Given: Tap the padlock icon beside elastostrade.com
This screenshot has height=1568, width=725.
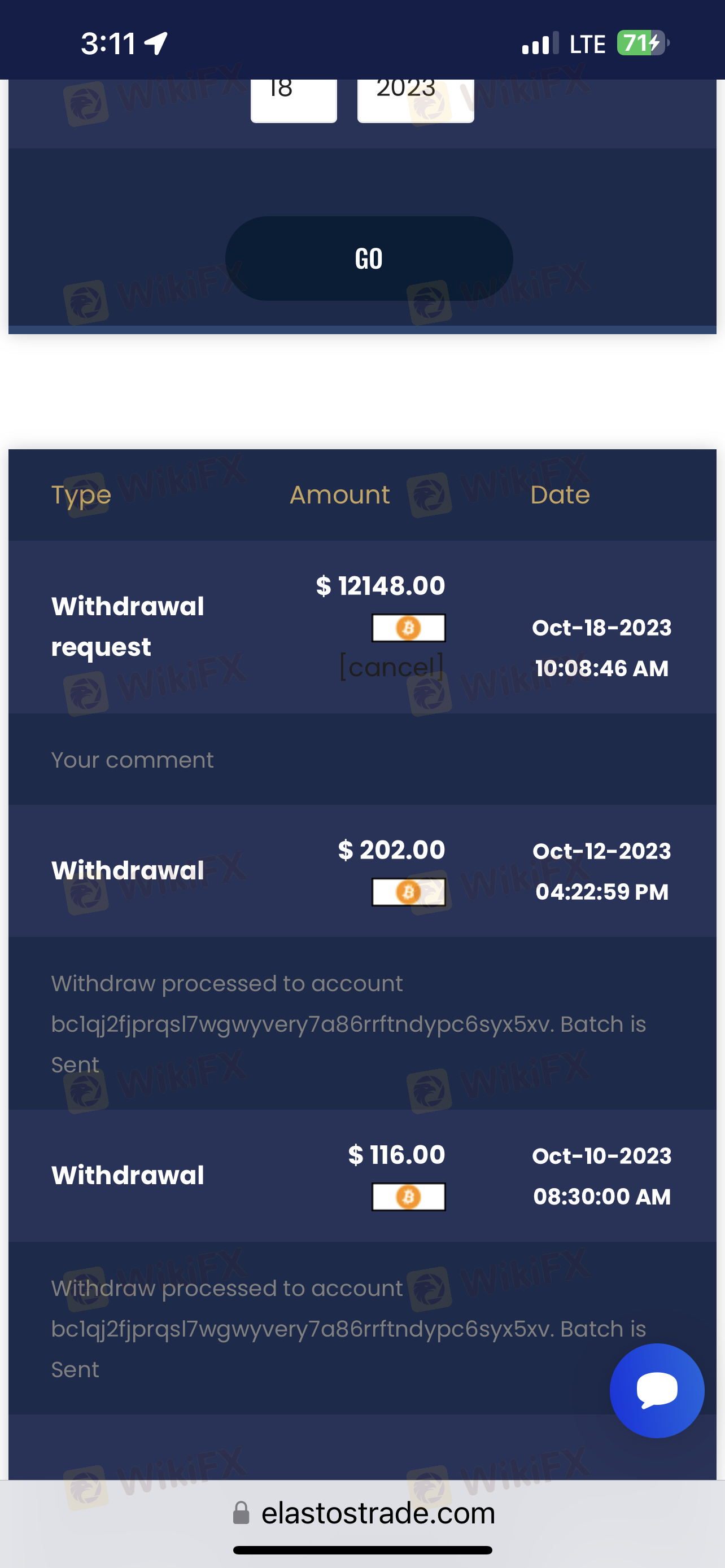Looking at the screenshot, I should tap(242, 1513).
